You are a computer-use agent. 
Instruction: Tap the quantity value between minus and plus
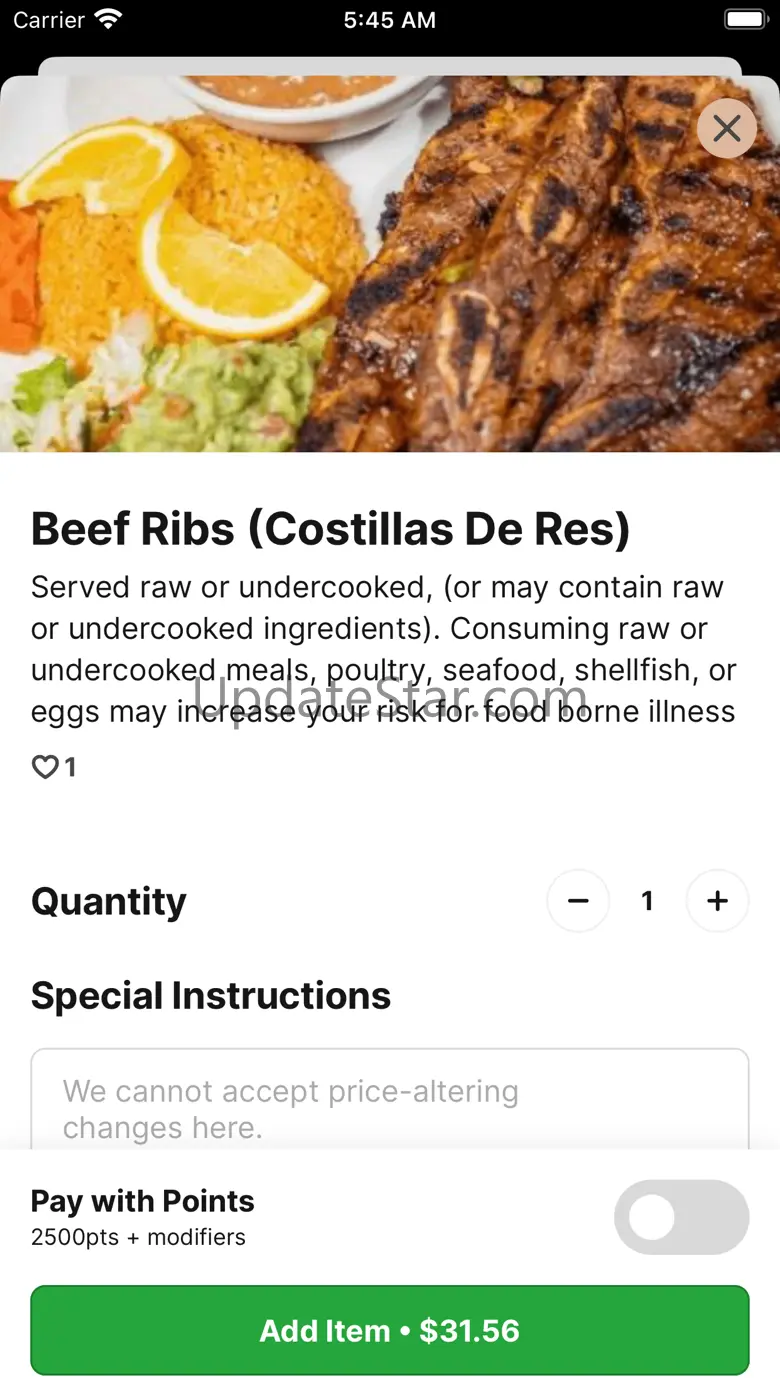click(647, 901)
